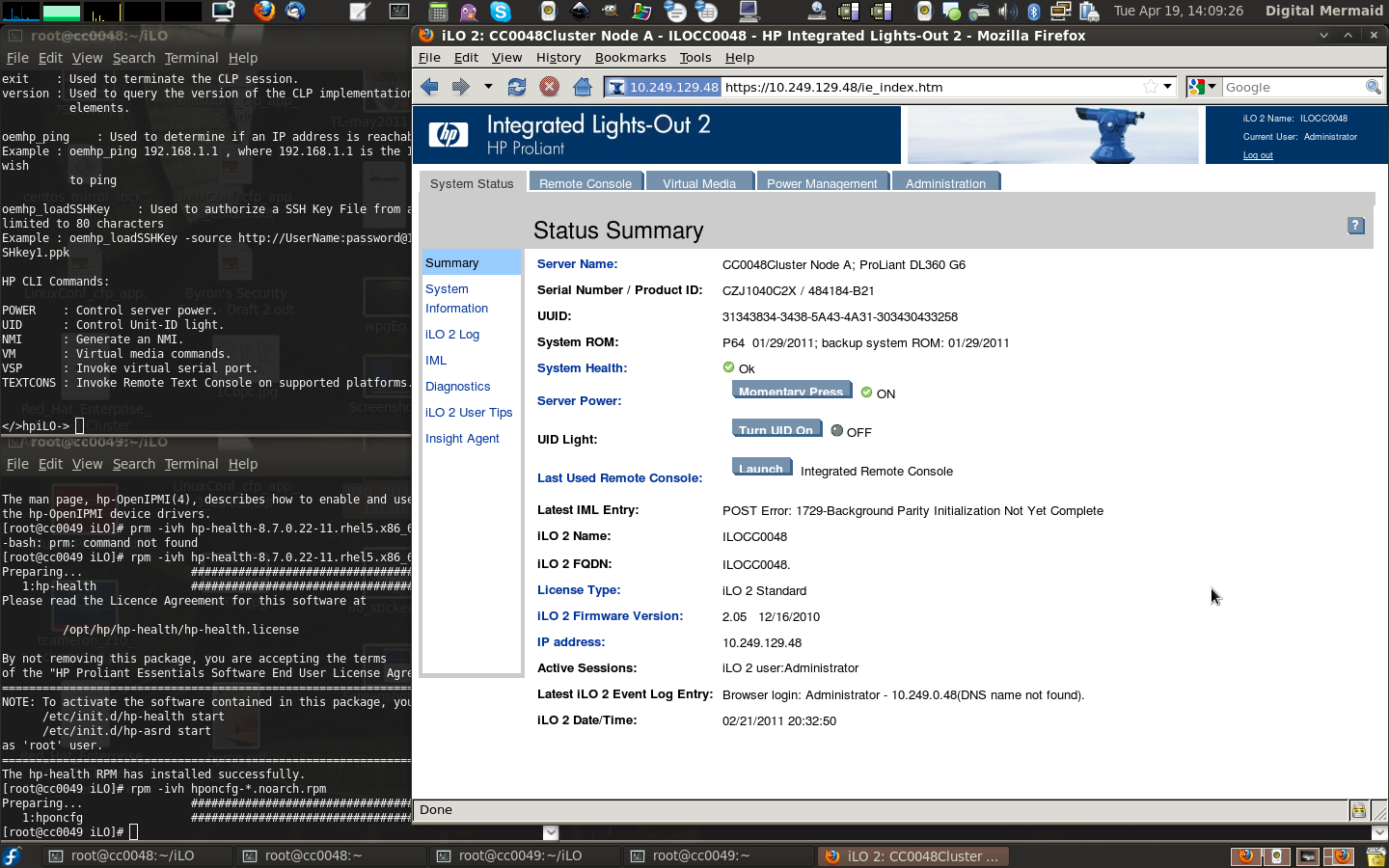Bookmark this page with the star icon

pos(1150,87)
